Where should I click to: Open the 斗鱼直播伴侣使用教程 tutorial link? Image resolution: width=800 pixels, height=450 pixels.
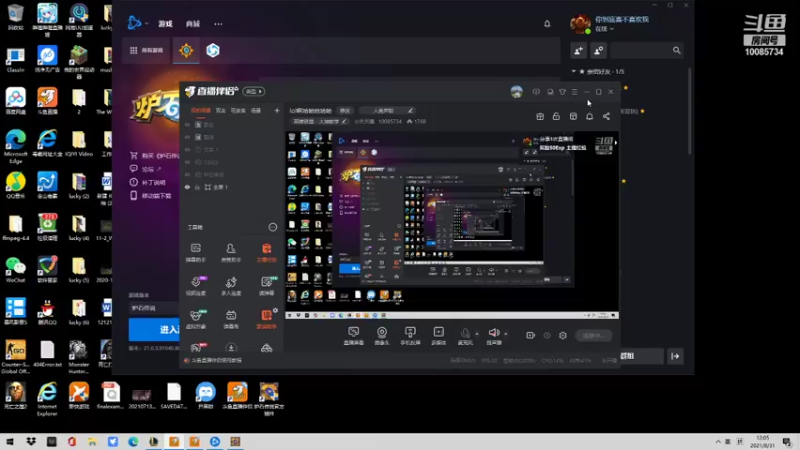(x=216, y=360)
